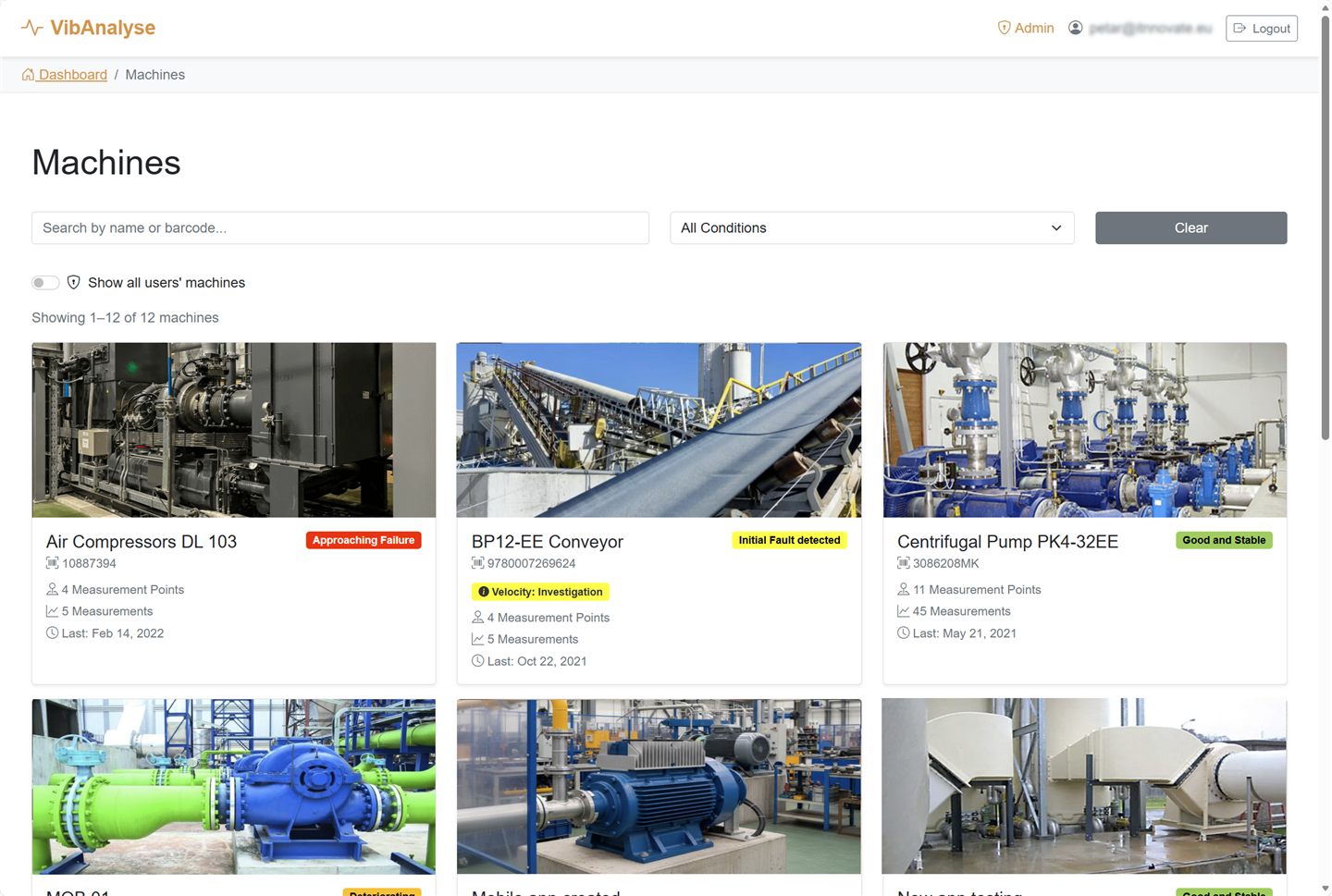Image resolution: width=1332 pixels, height=896 pixels.
Task: Click barcode number 9780007269624
Action: click(532, 563)
